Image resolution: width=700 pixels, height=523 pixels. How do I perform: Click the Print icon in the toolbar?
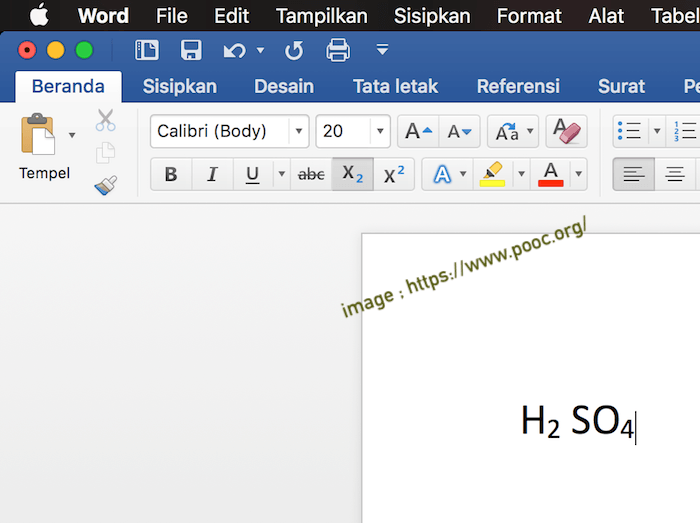point(338,50)
